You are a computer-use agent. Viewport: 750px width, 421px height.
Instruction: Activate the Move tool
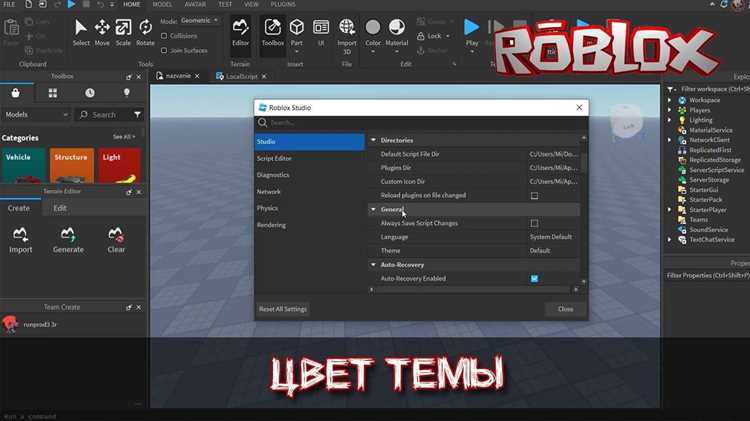click(102, 27)
